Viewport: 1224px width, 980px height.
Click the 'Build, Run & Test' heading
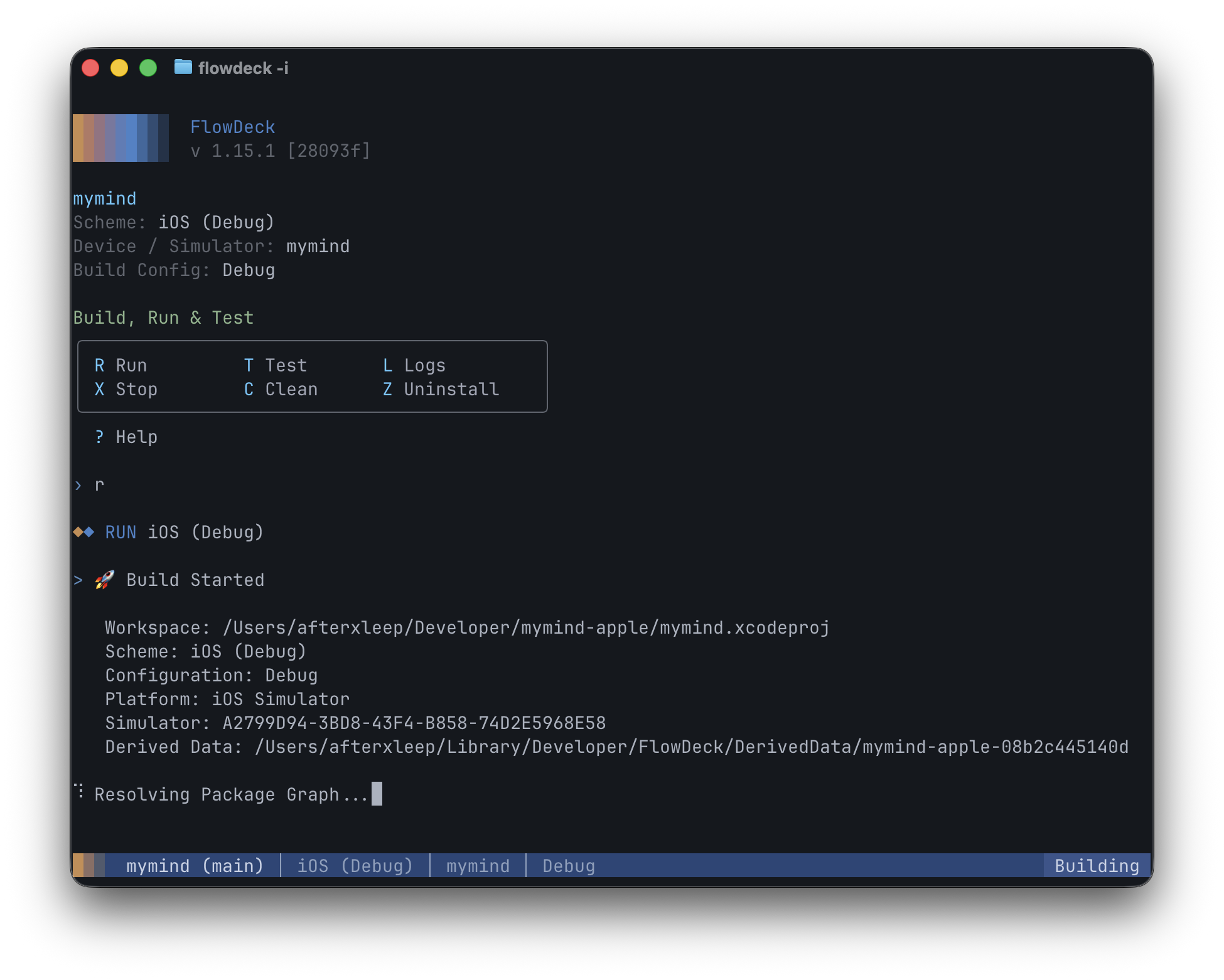click(x=163, y=318)
